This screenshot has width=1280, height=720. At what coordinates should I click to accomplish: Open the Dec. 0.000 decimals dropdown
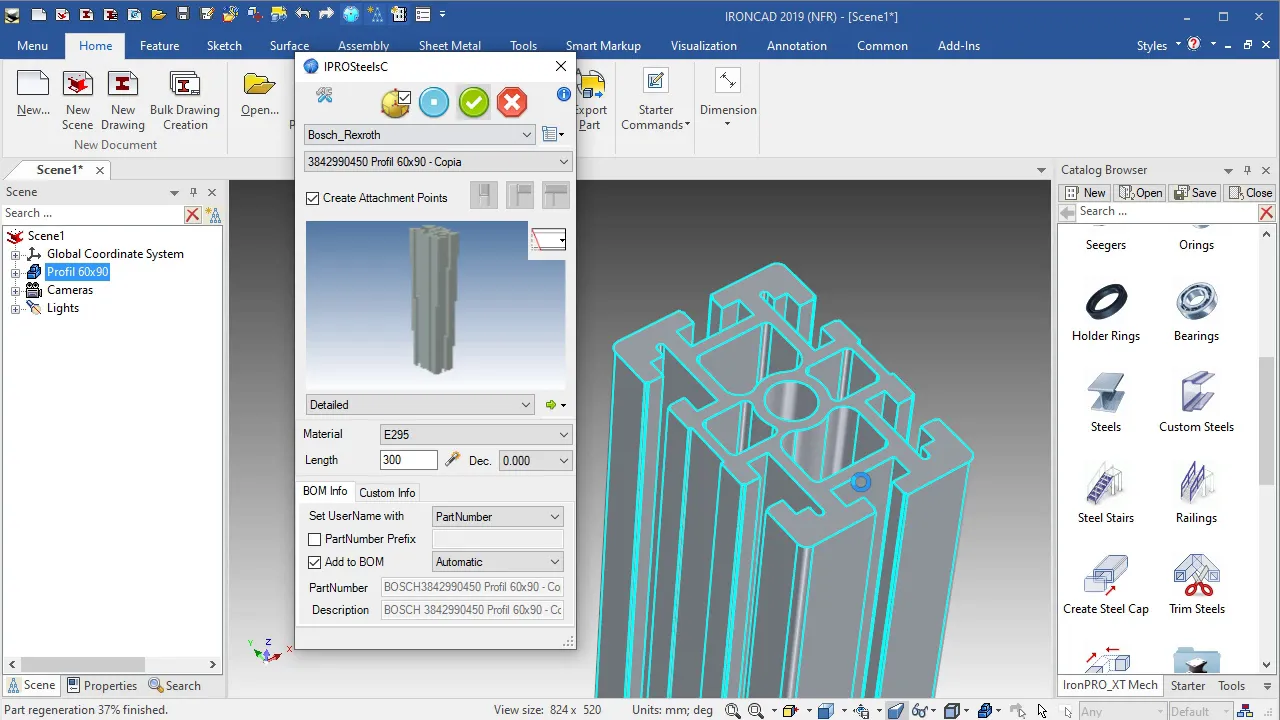[535, 460]
